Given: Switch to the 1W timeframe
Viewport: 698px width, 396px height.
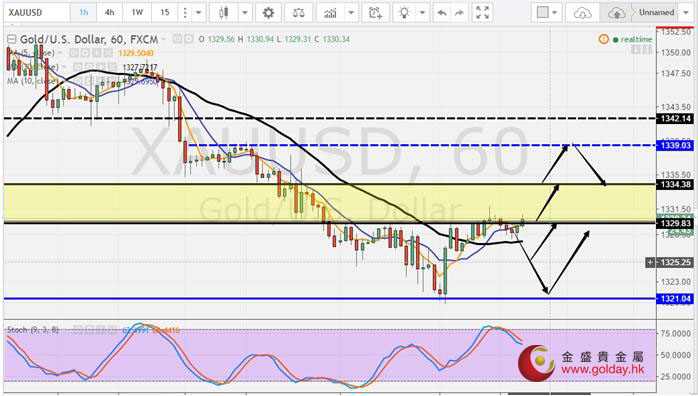Looking at the screenshot, I should (x=137, y=12).
